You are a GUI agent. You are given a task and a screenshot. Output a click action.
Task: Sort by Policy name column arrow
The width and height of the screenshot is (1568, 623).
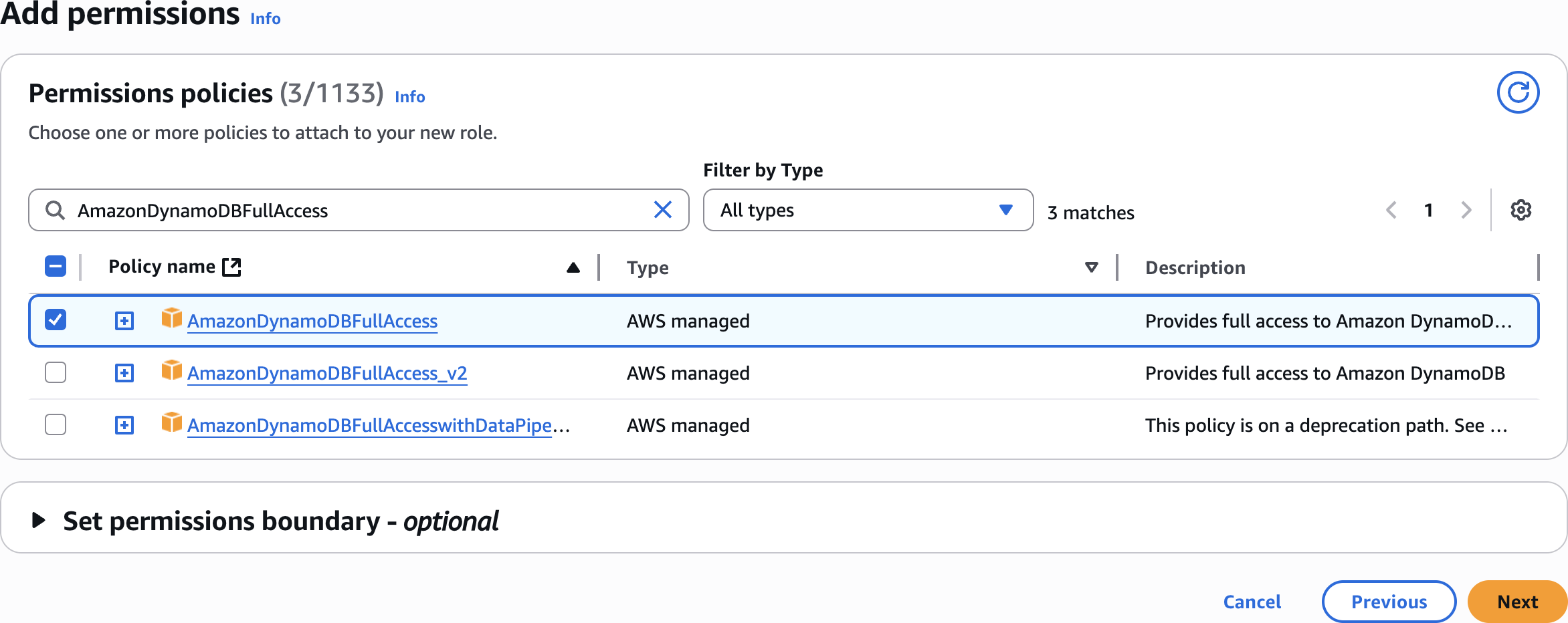pos(573,267)
